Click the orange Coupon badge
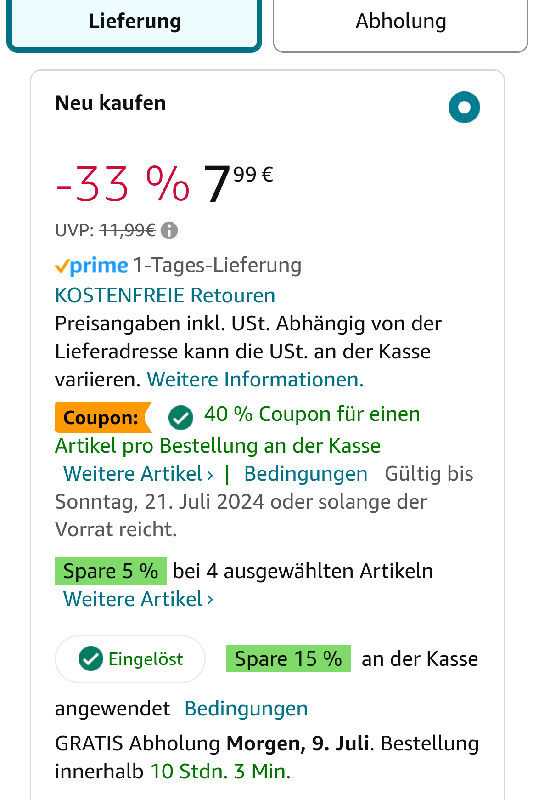 click(x=103, y=417)
